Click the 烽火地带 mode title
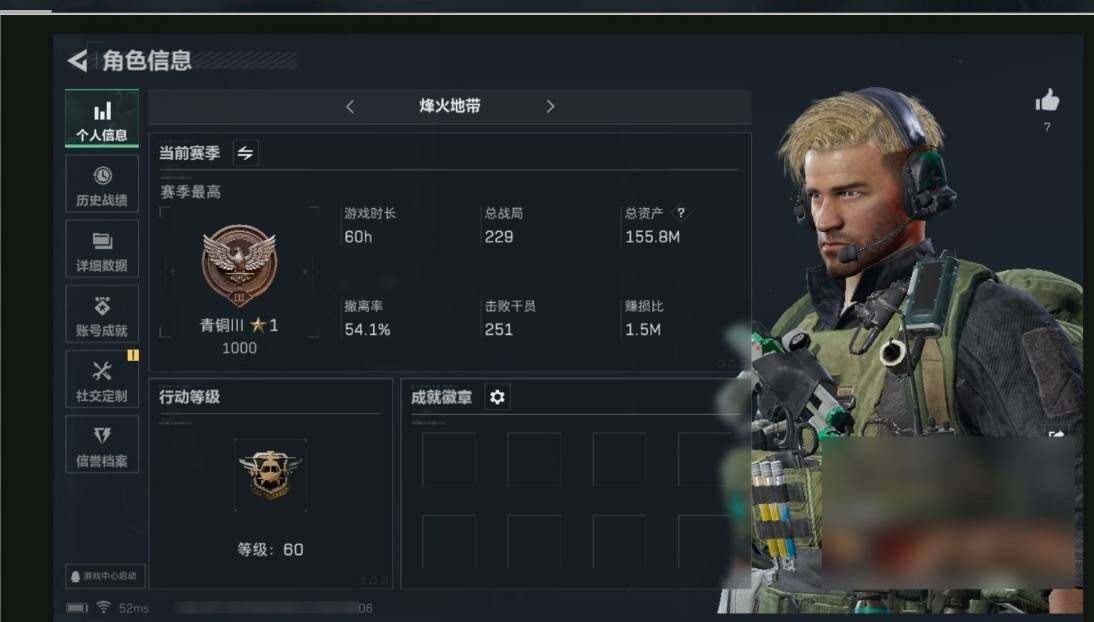Image resolution: width=1094 pixels, height=622 pixels. [x=450, y=106]
